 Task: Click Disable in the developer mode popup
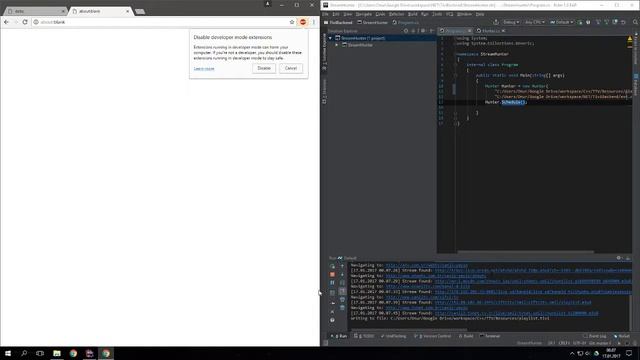264,68
